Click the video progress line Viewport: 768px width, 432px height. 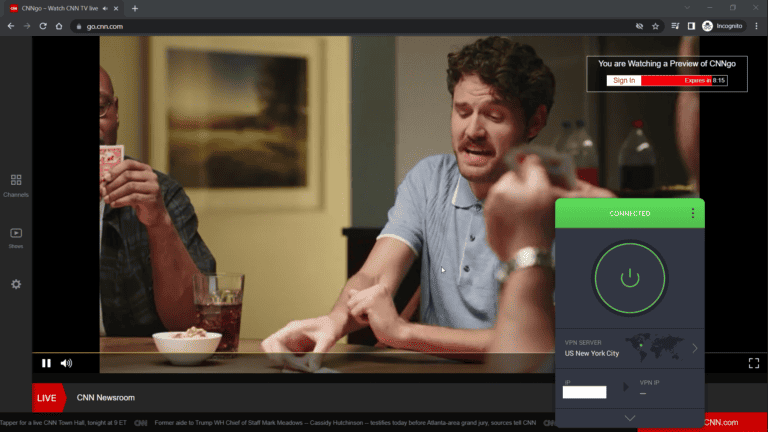pyautogui.click(x=293, y=353)
